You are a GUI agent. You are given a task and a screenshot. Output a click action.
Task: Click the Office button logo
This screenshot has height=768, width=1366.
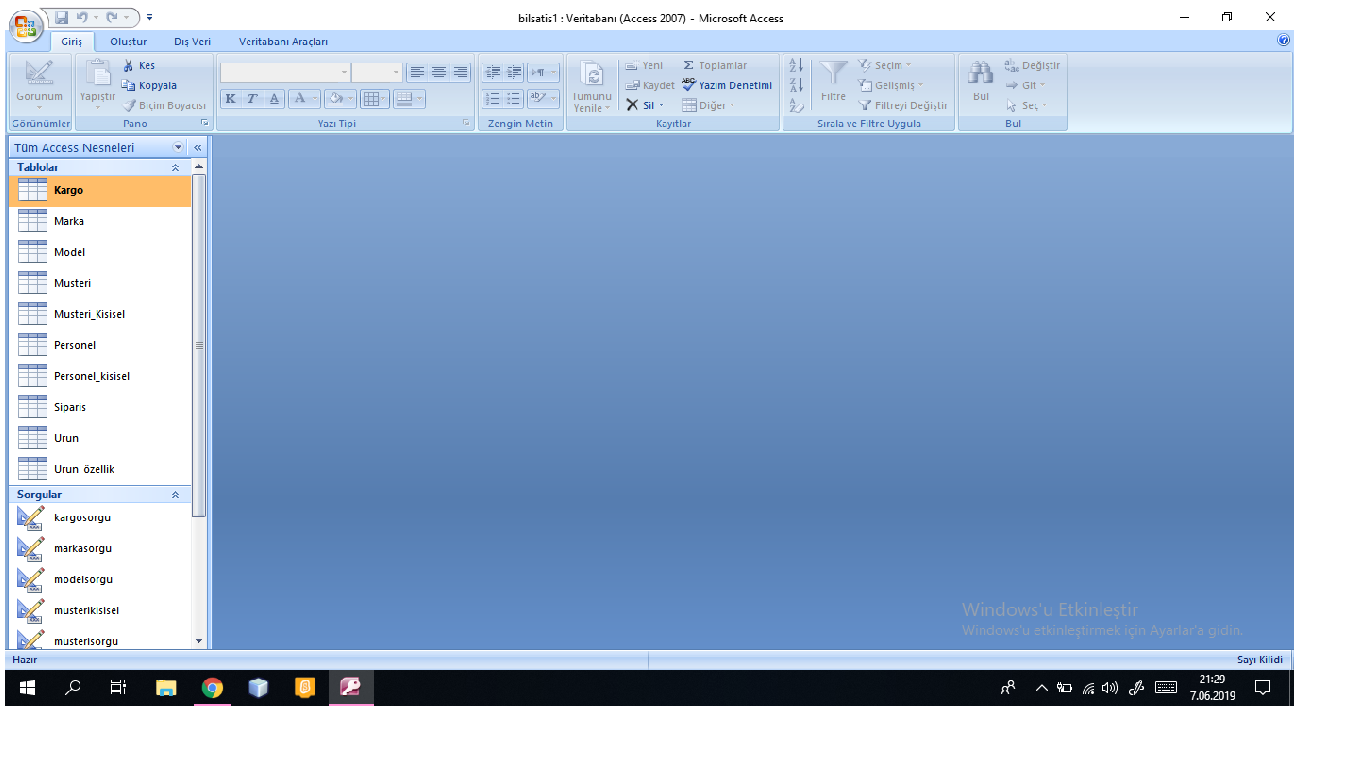pyautogui.click(x=25, y=24)
